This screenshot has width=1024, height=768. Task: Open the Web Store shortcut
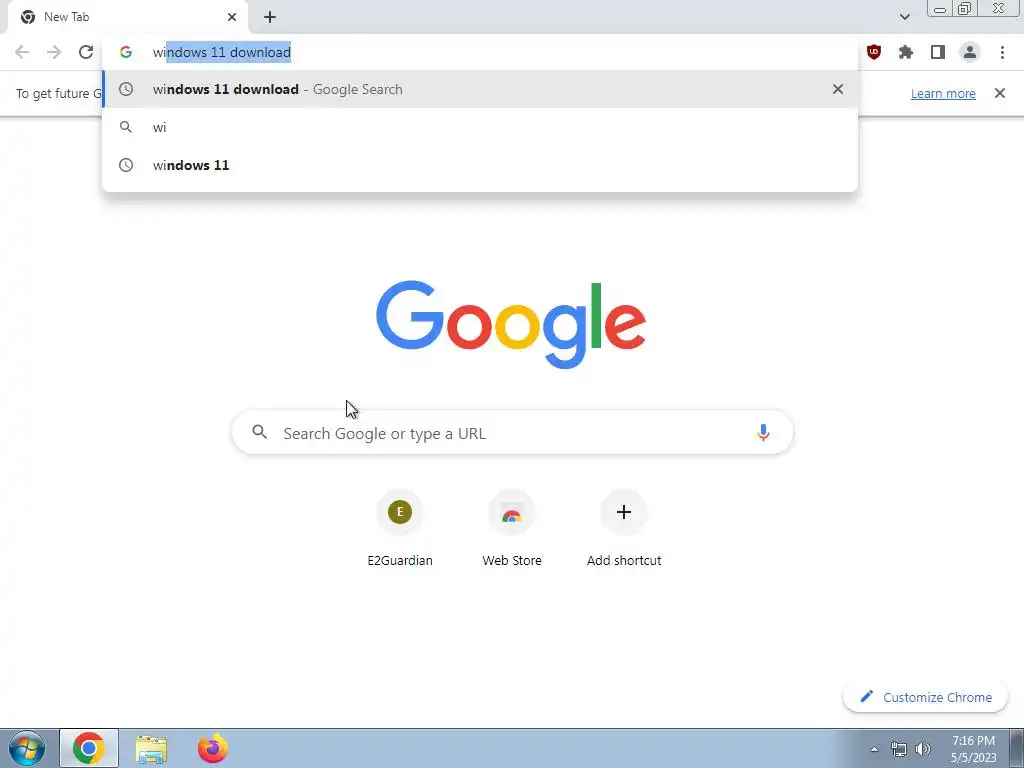(x=512, y=530)
